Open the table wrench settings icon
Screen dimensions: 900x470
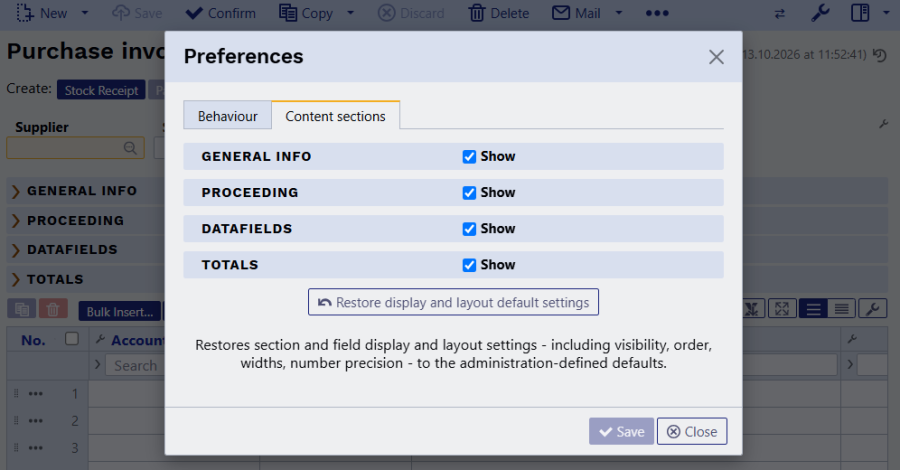872,309
